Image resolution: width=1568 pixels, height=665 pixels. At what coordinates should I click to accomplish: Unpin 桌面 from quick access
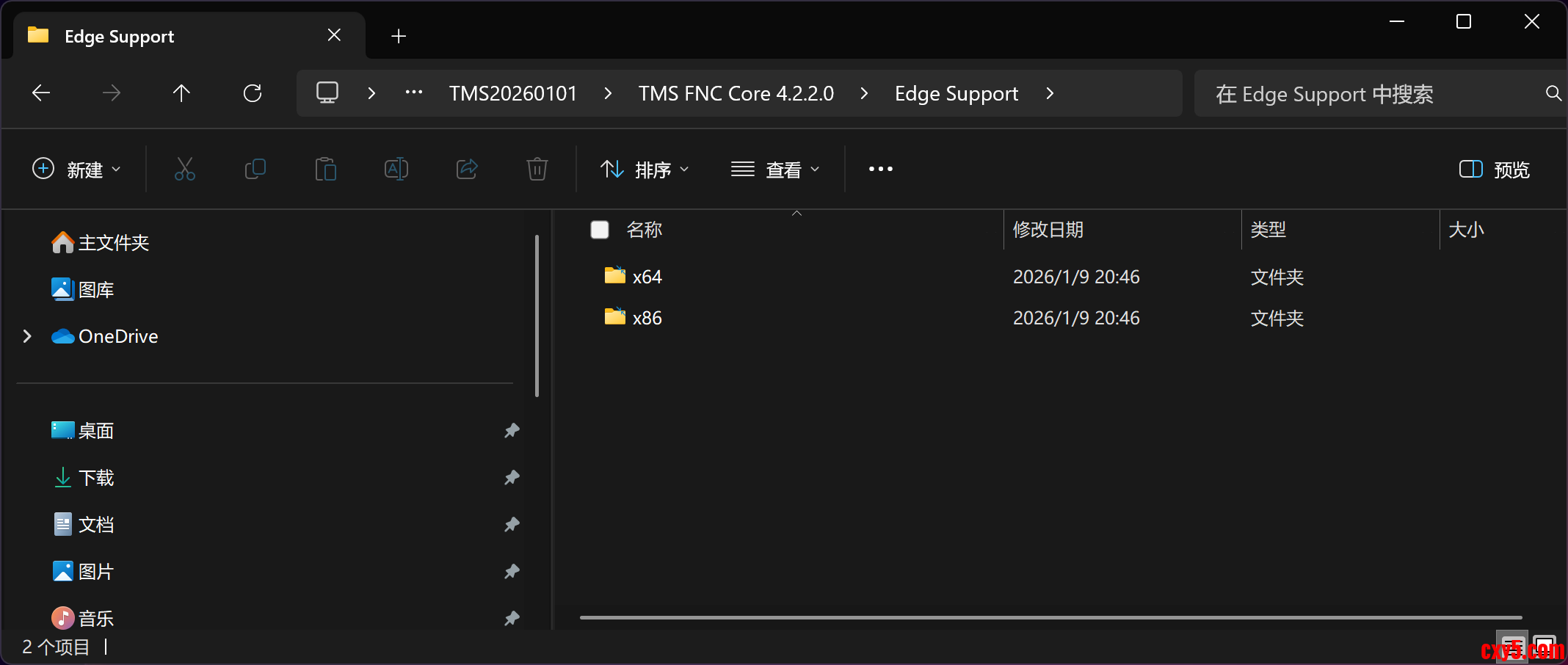tap(512, 431)
